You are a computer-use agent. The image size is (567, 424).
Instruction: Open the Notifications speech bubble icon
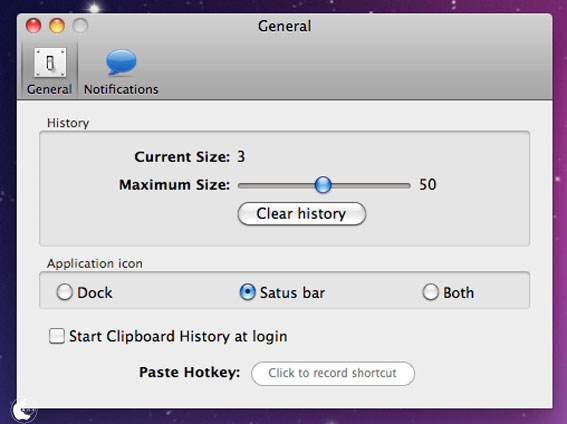(x=121, y=62)
